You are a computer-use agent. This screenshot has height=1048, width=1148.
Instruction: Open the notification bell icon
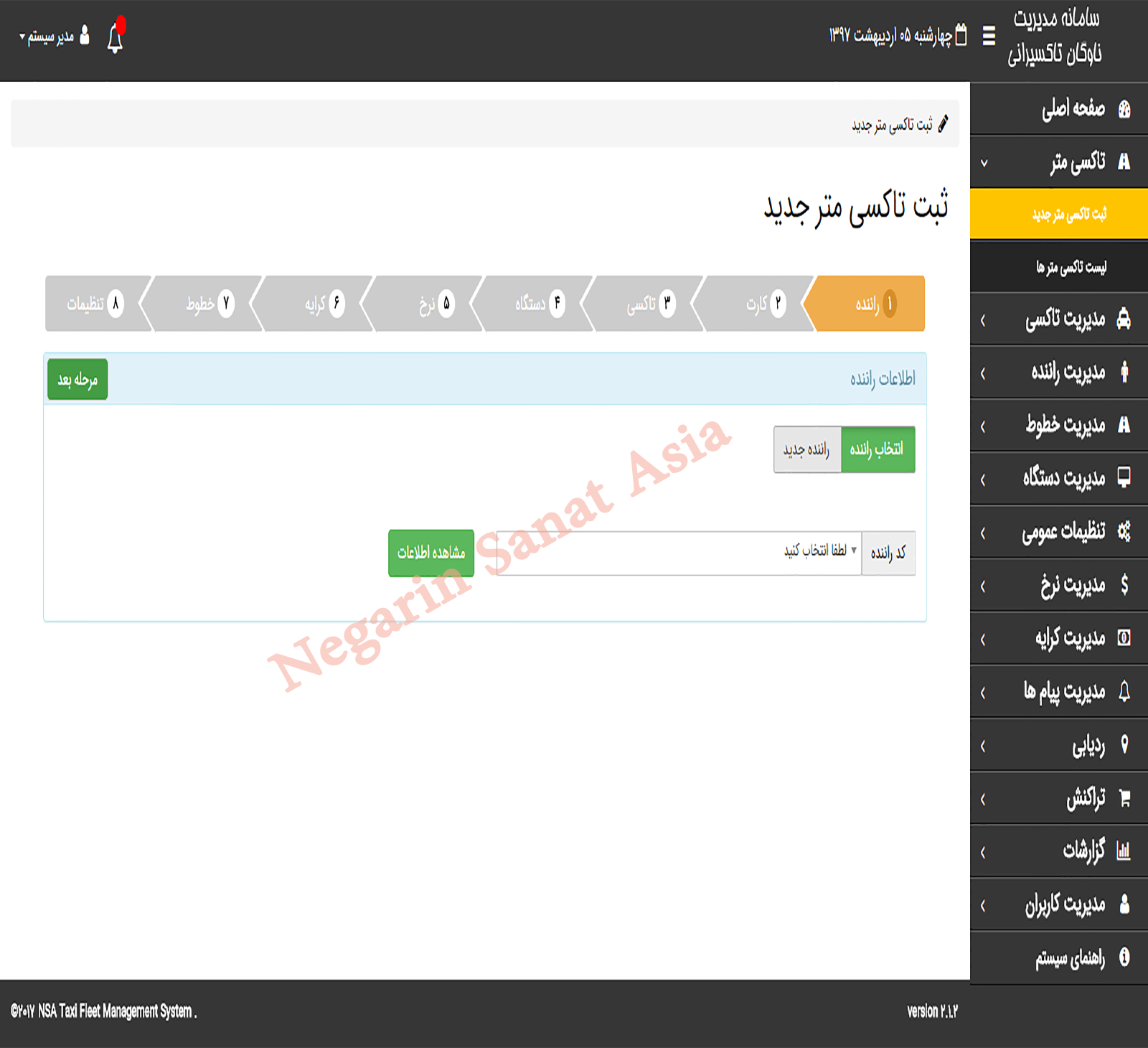click(x=116, y=37)
